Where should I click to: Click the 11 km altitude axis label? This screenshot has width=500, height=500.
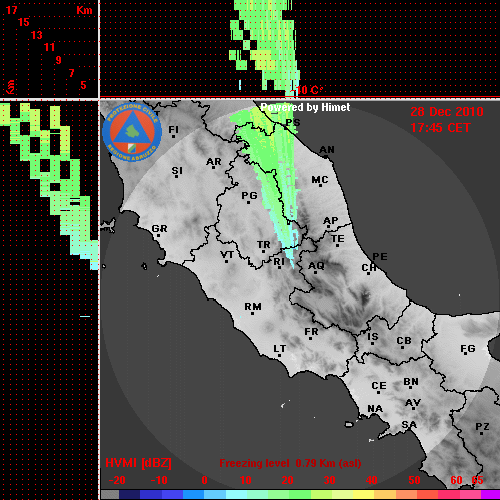[x=49, y=47]
